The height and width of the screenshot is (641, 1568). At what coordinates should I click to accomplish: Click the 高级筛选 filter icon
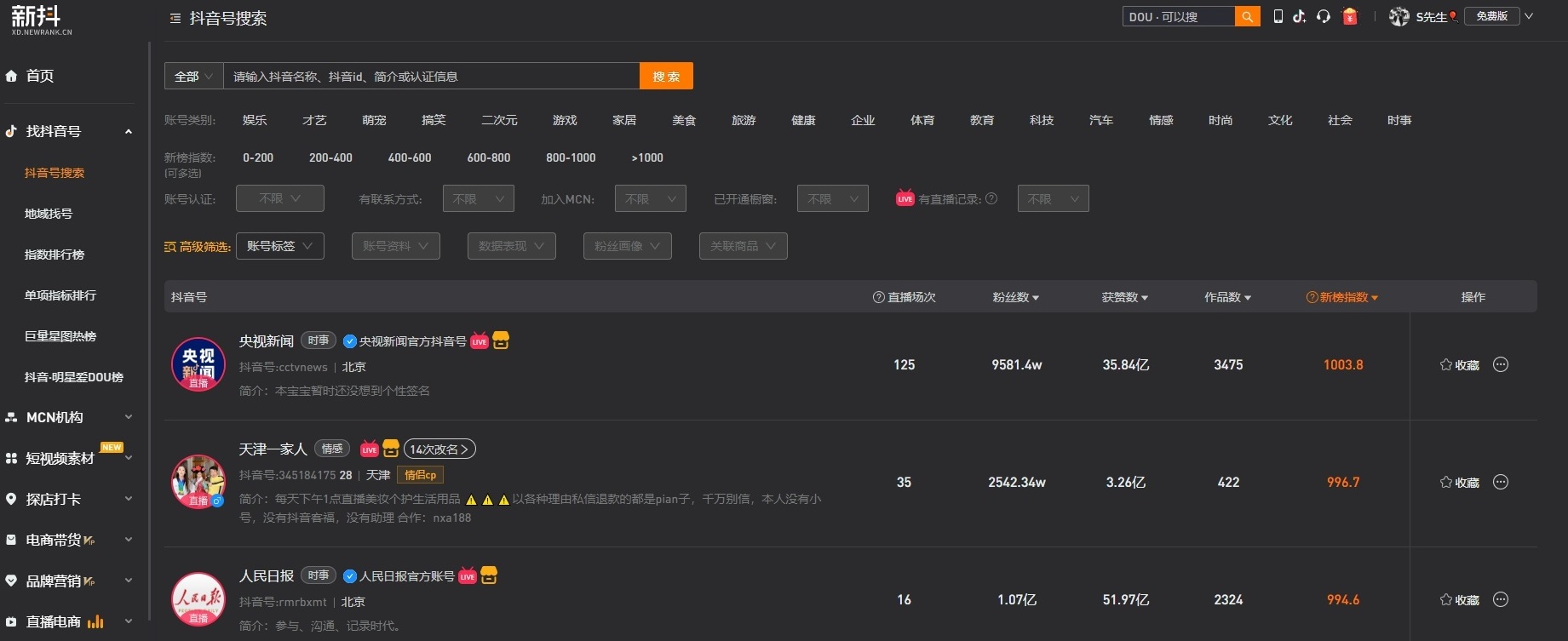coord(170,247)
